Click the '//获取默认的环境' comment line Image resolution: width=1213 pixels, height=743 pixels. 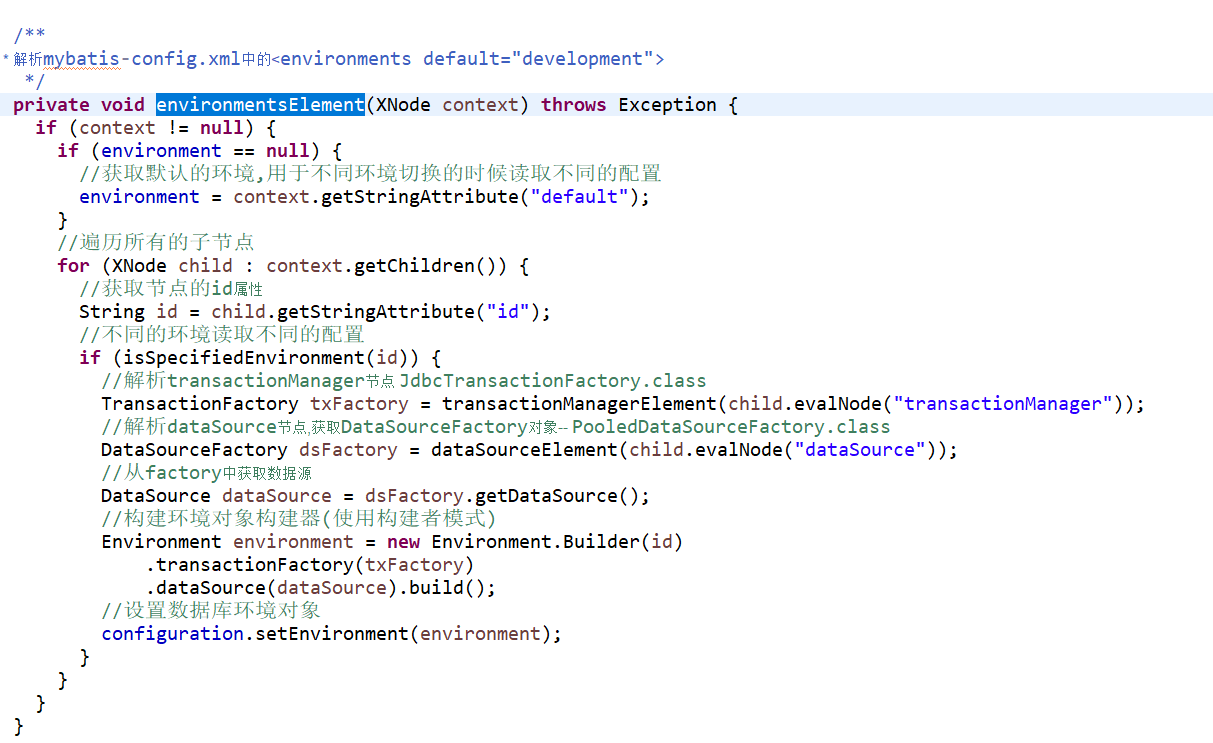(x=370, y=174)
